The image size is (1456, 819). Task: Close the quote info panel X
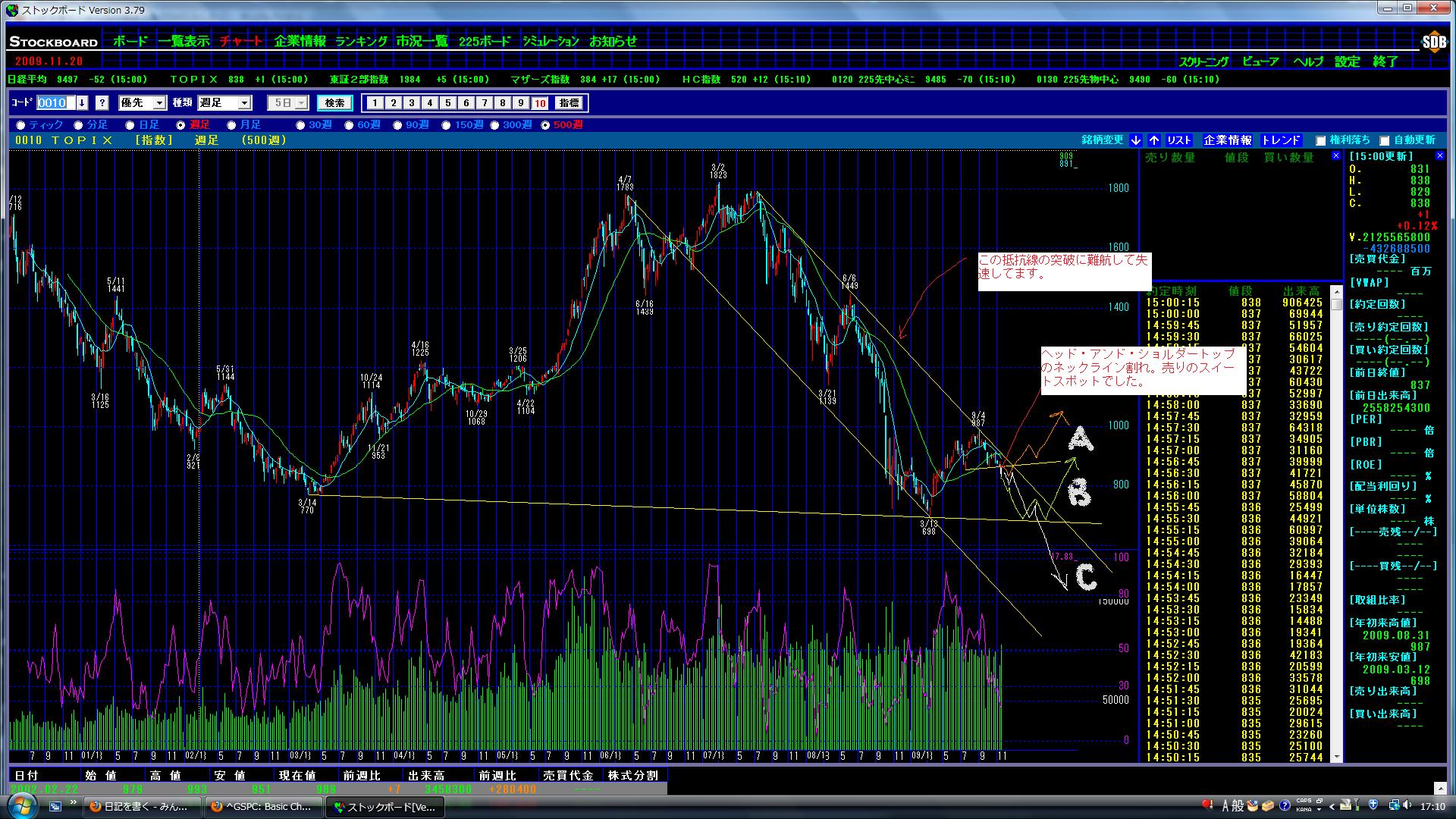pos(1439,156)
